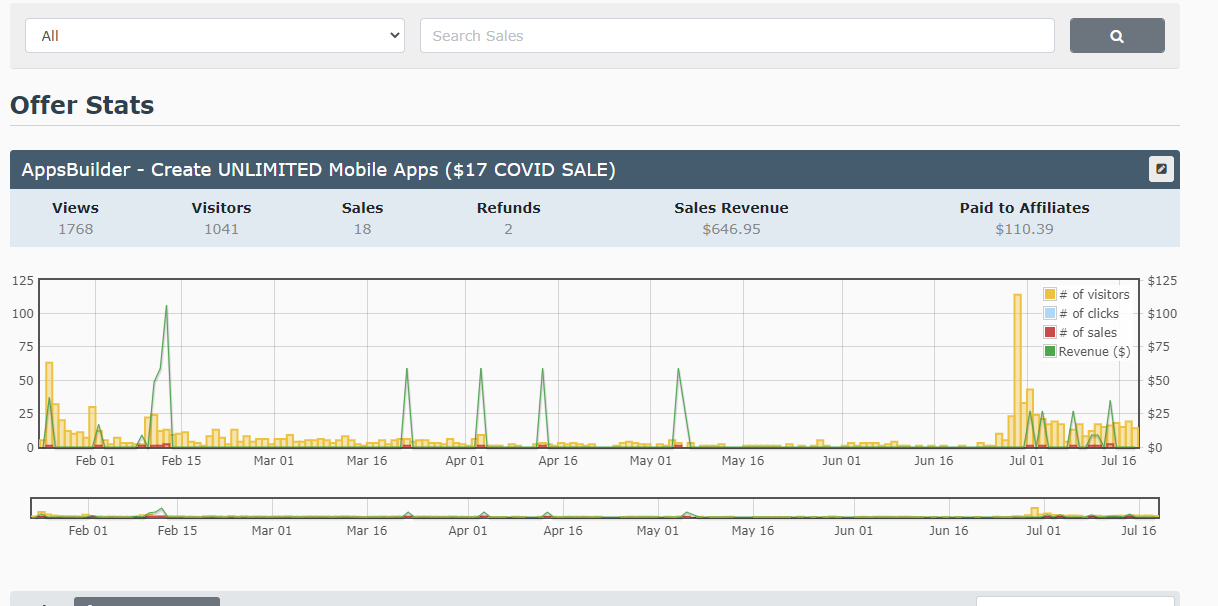
Task: Focus the Search Sales input field
Action: (736, 36)
